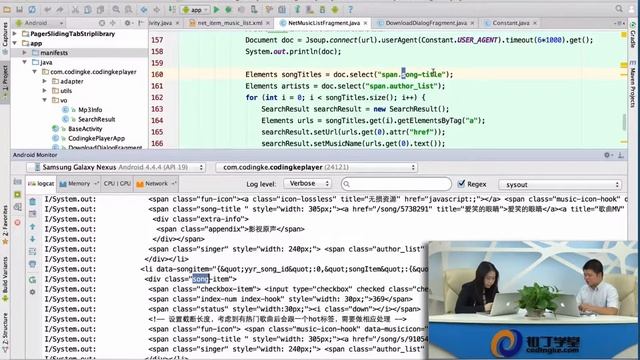Click the logcat Down the stack trace arrow
Screen dimensions: 640x360
33,239
